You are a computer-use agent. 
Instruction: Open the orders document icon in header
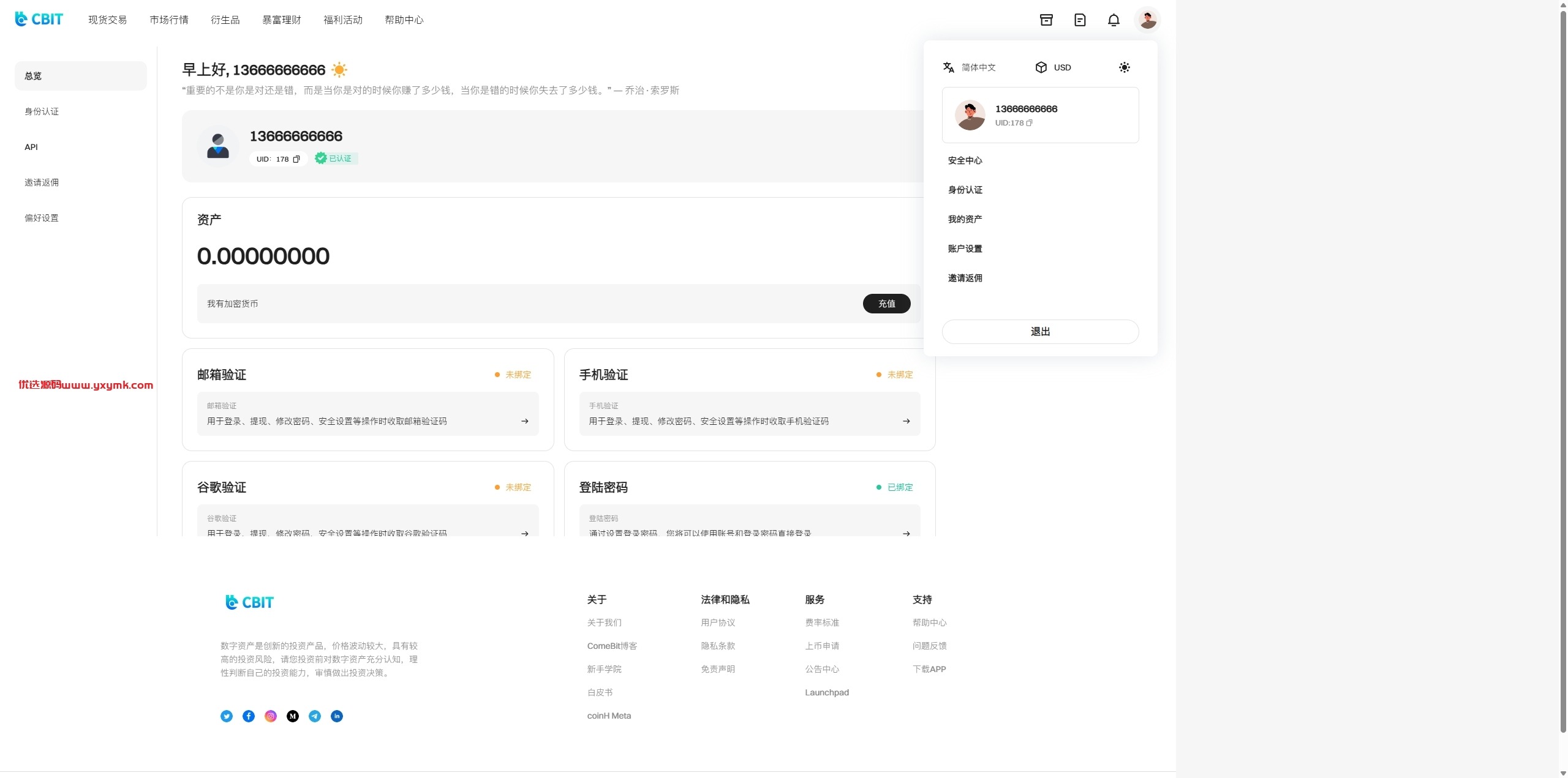pyautogui.click(x=1080, y=20)
